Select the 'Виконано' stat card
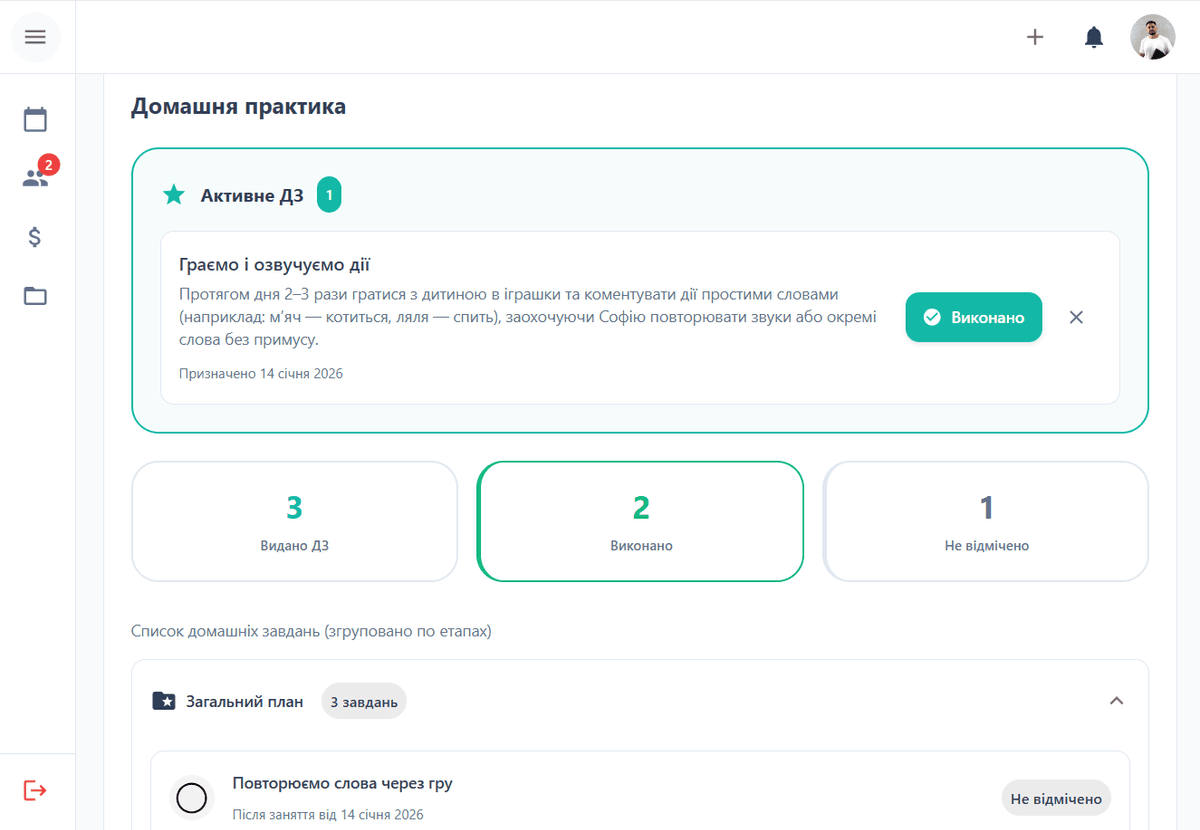The height and width of the screenshot is (830, 1200). pyautogui.click(x=640, y=521)
